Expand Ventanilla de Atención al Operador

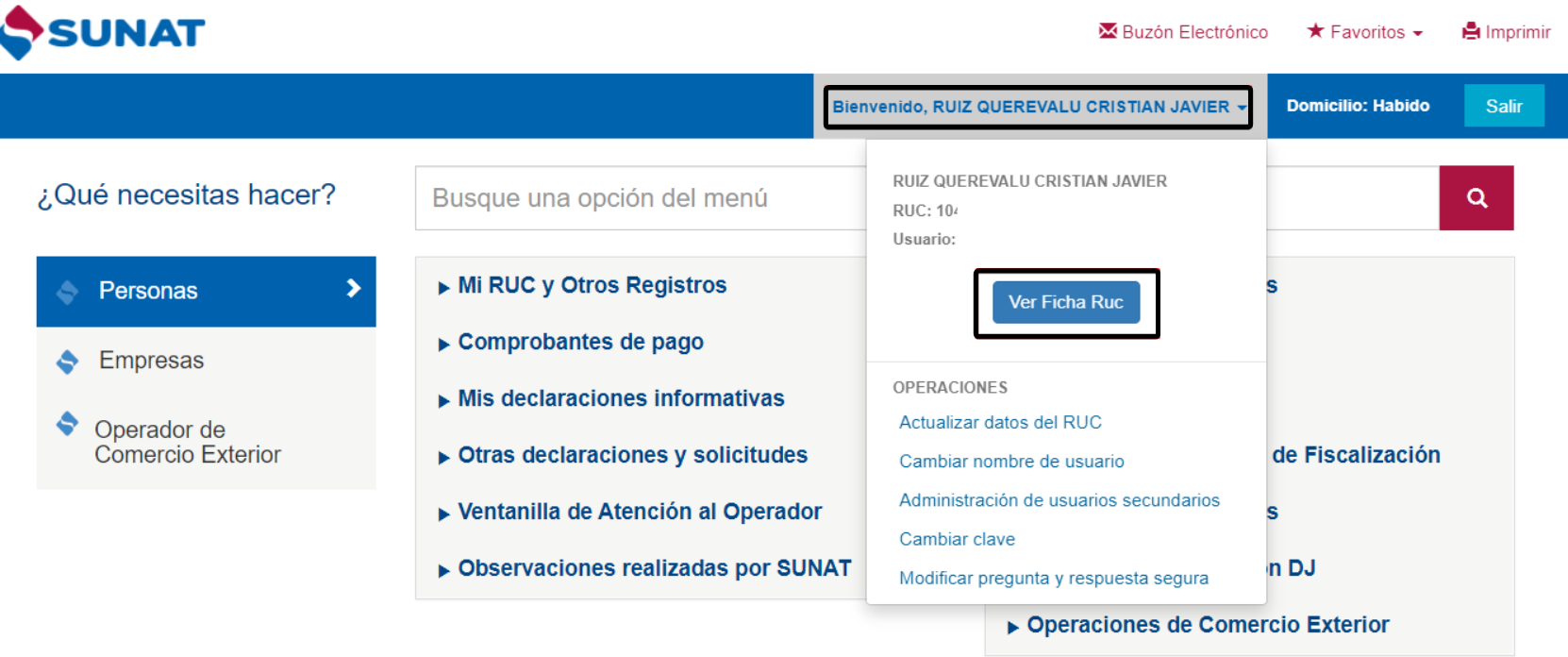[x=629, y=512]
